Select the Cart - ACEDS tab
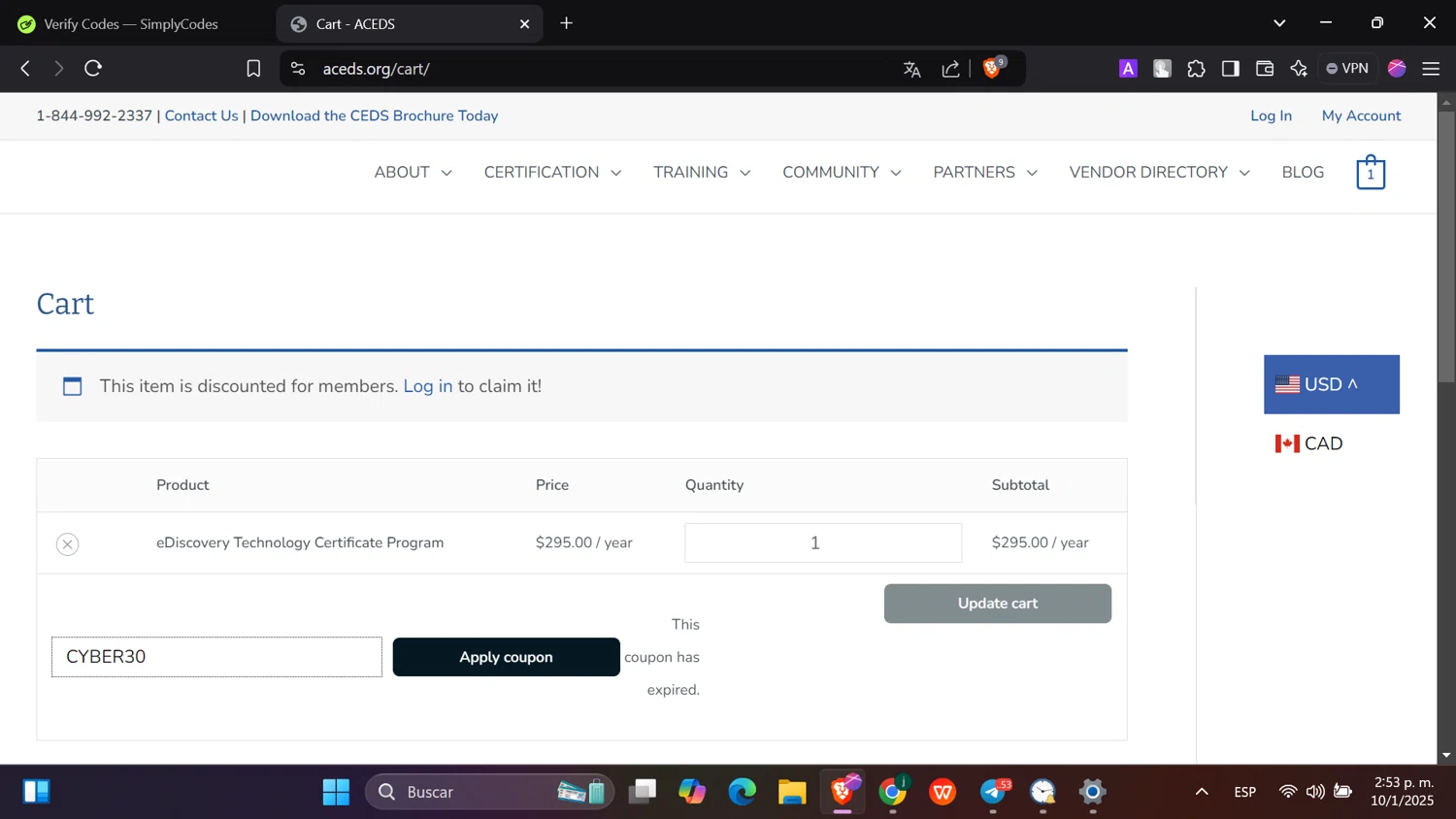This screenshot has height=819, width=1456. pyautogui.click(x=409, y=24)
